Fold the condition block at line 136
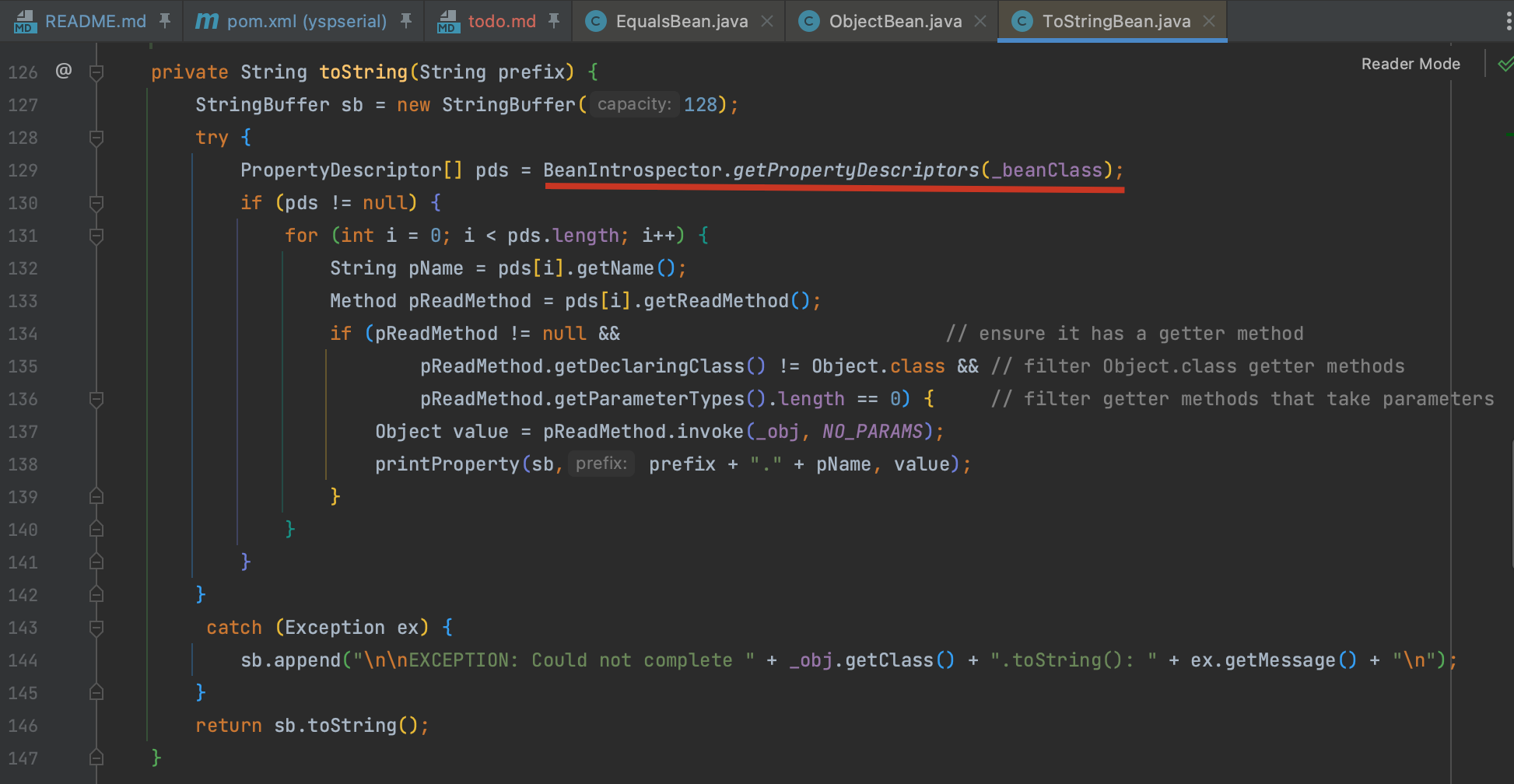 pyautogui.click(x=96, y=399)
